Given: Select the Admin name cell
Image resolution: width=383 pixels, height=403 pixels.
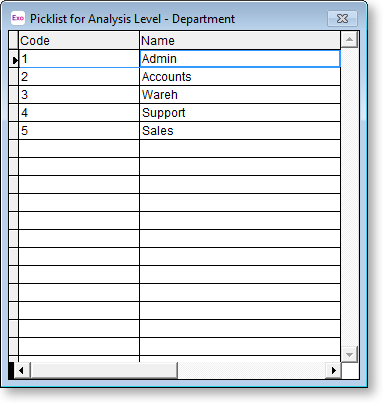Looking at the screenshot, I should [240, 59].
